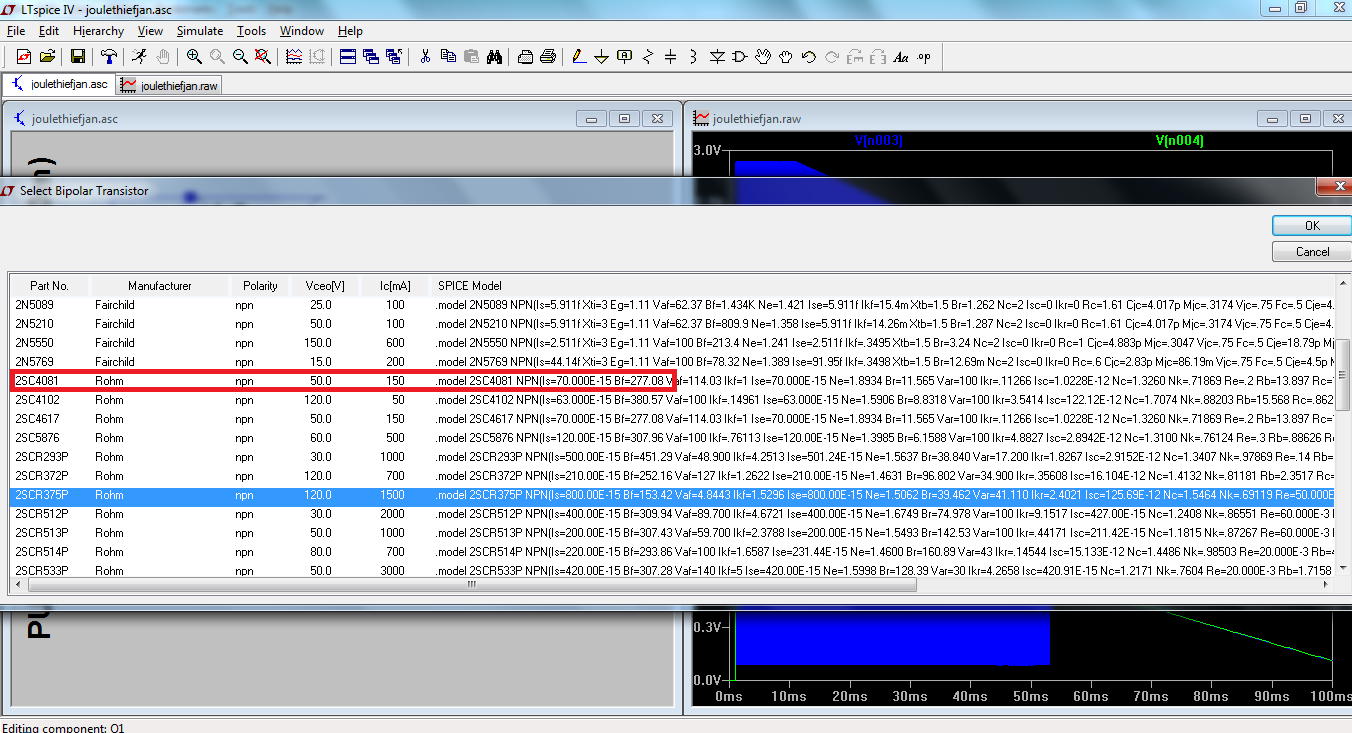Screen dimensions: 1352x733
Task: Cancel the Select Bipolar Transistor dialog
Action: (x=1312, y=251)
